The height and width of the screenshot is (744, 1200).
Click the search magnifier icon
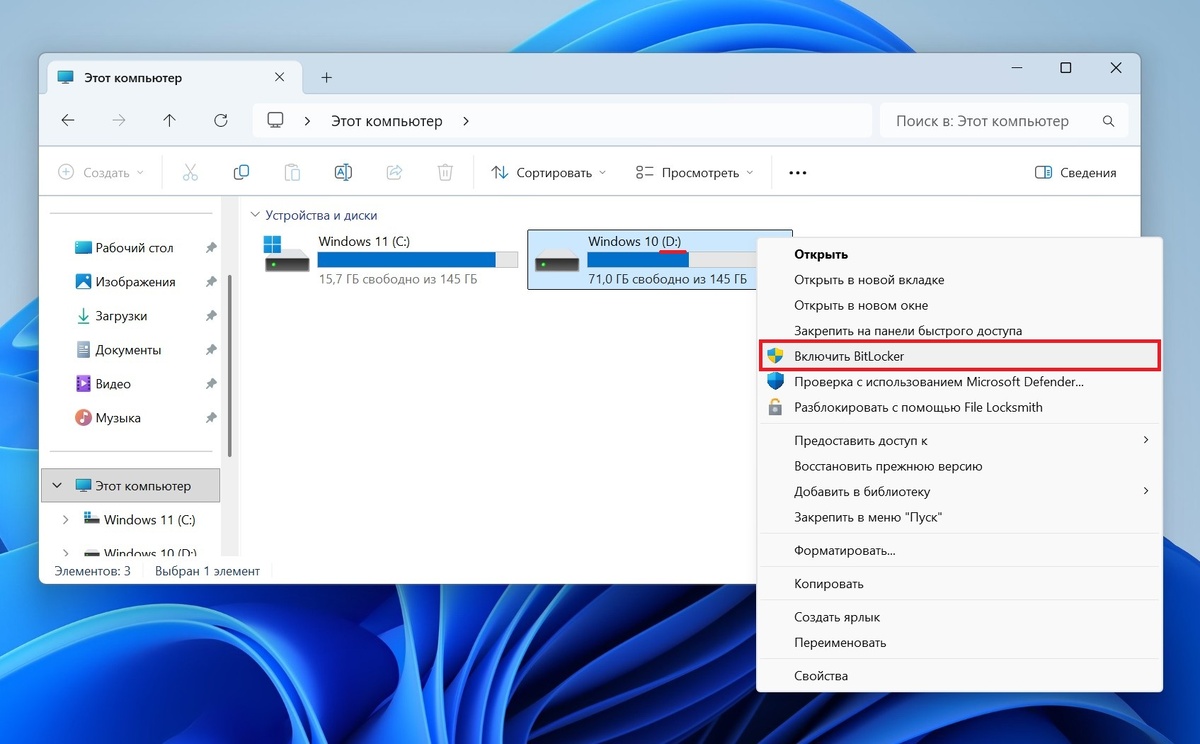click(1108, 121)
